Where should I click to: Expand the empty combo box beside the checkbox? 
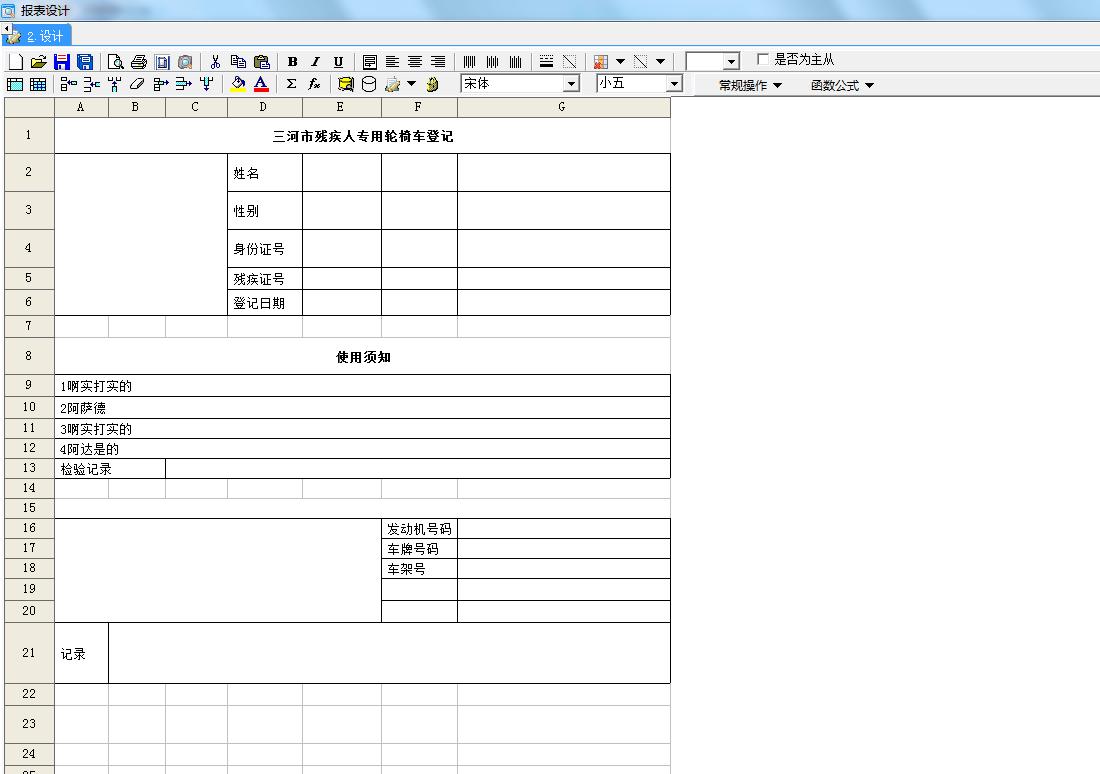[731, 62]
